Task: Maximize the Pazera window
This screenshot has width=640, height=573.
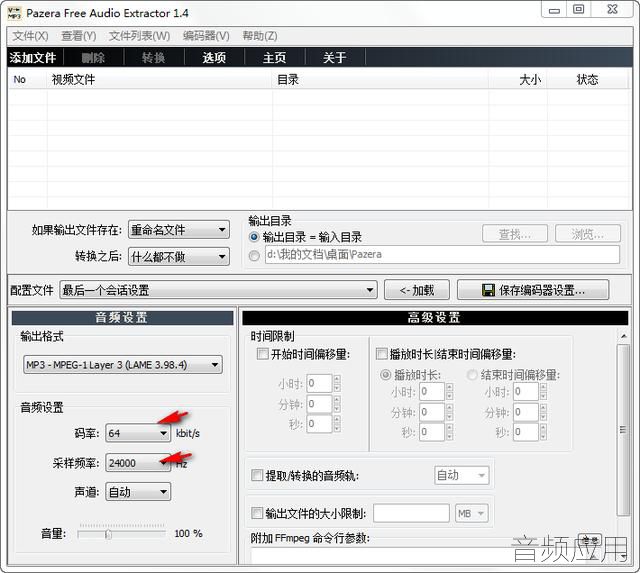Action: pyautogui.click(x=578, y=9)
